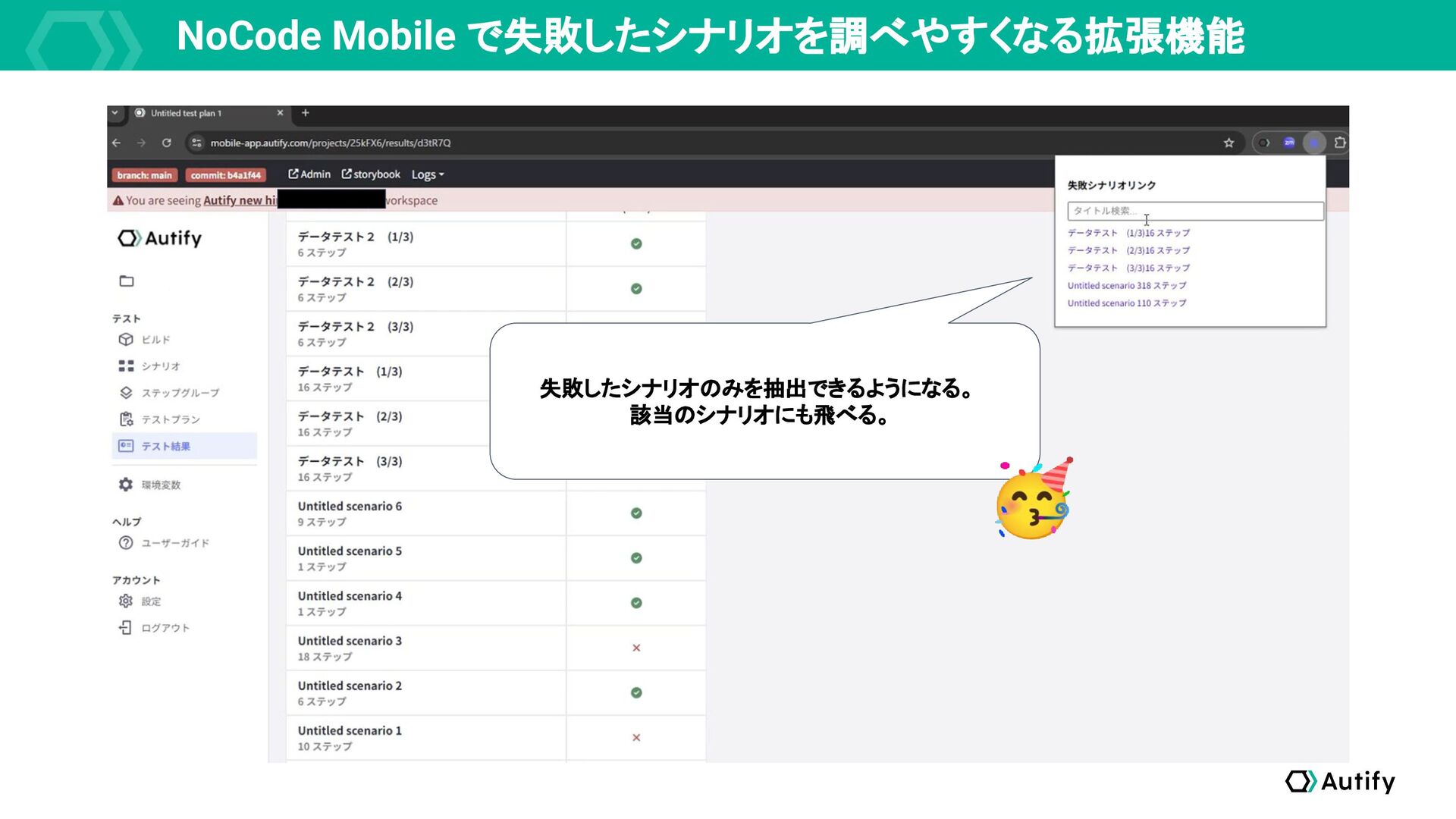Open the folder icon in sidebar
Screen dimensions: 1456x819
pos(127,281)
